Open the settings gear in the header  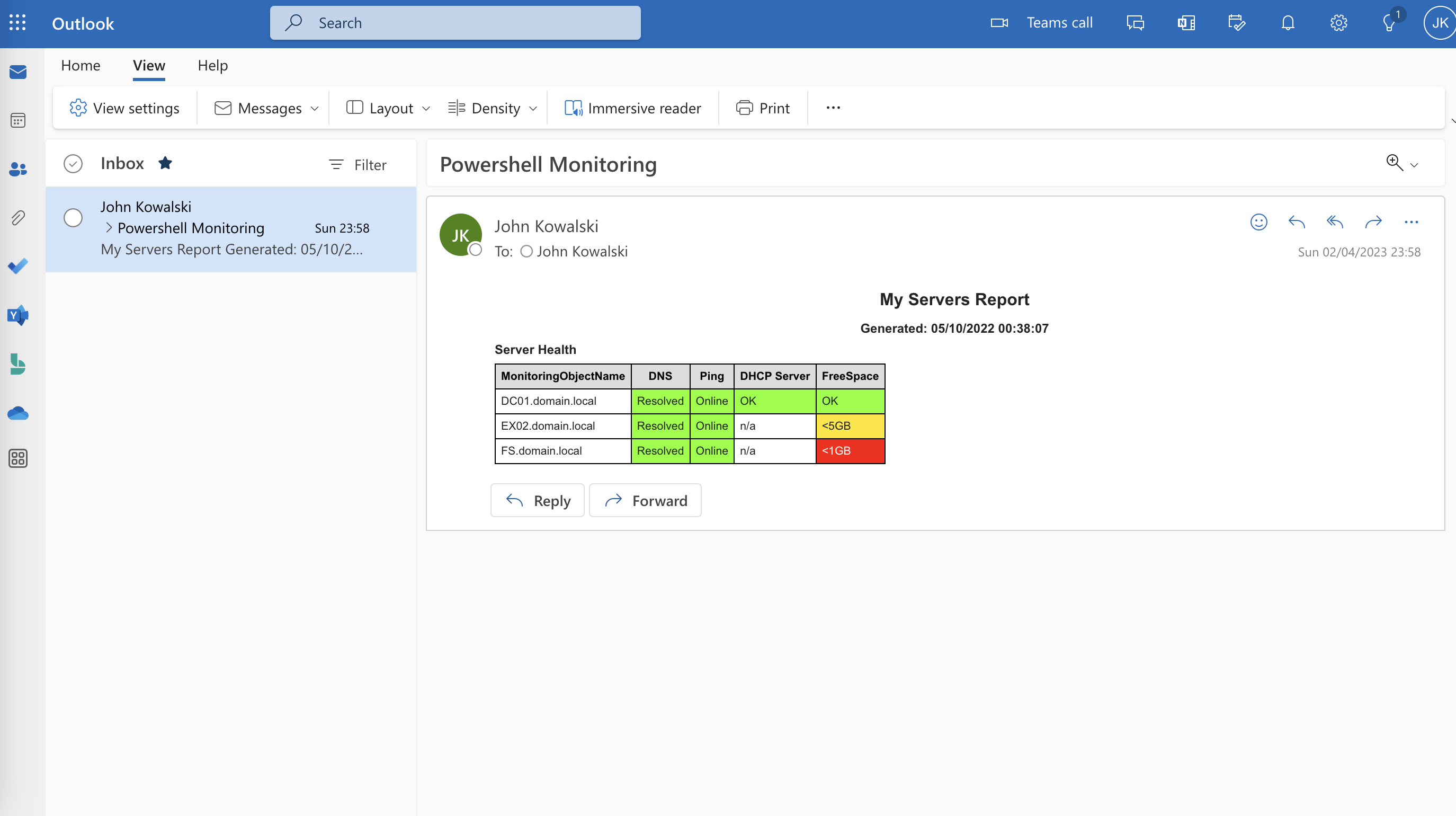pyautogui.click(x=1338, y=23)
